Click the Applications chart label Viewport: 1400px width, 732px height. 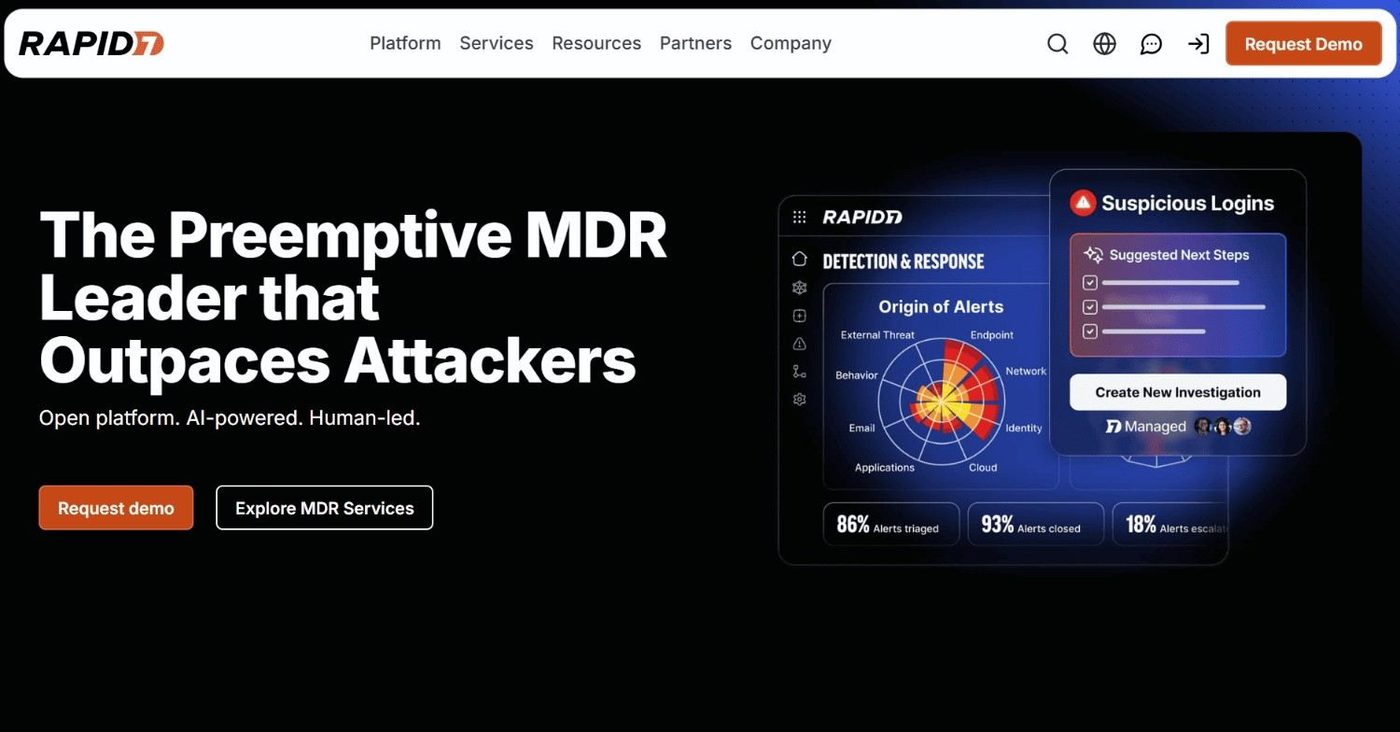coord(885,467)
